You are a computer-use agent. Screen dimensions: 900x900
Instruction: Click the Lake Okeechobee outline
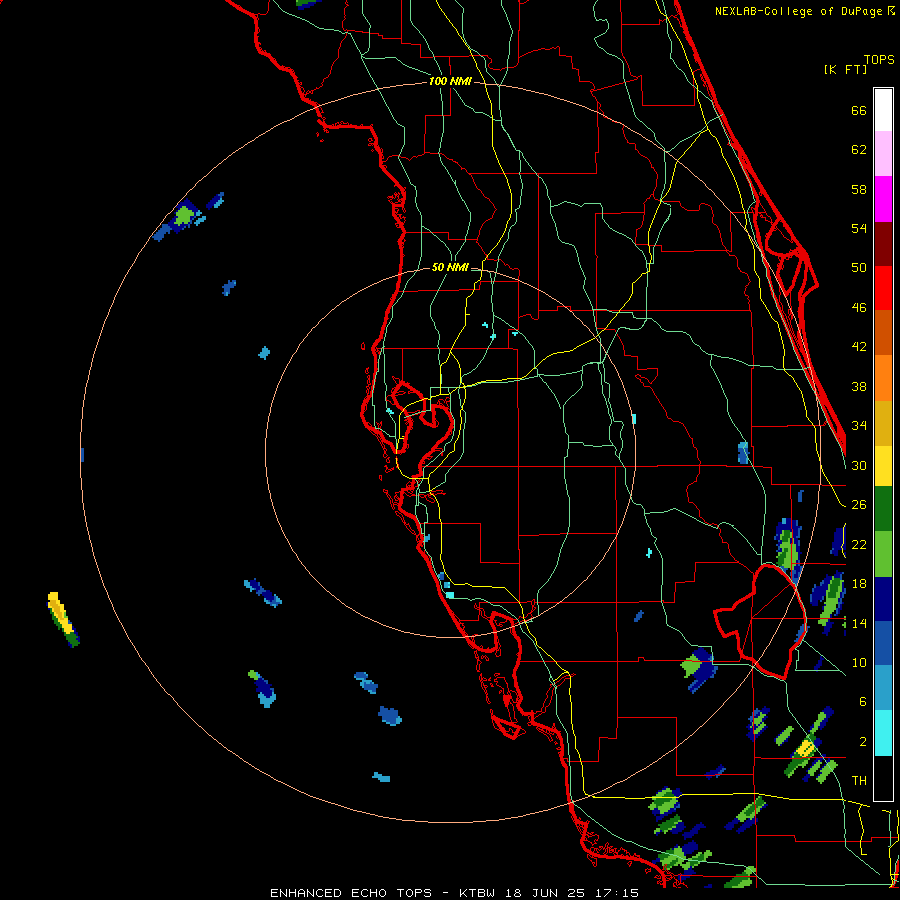761,620
